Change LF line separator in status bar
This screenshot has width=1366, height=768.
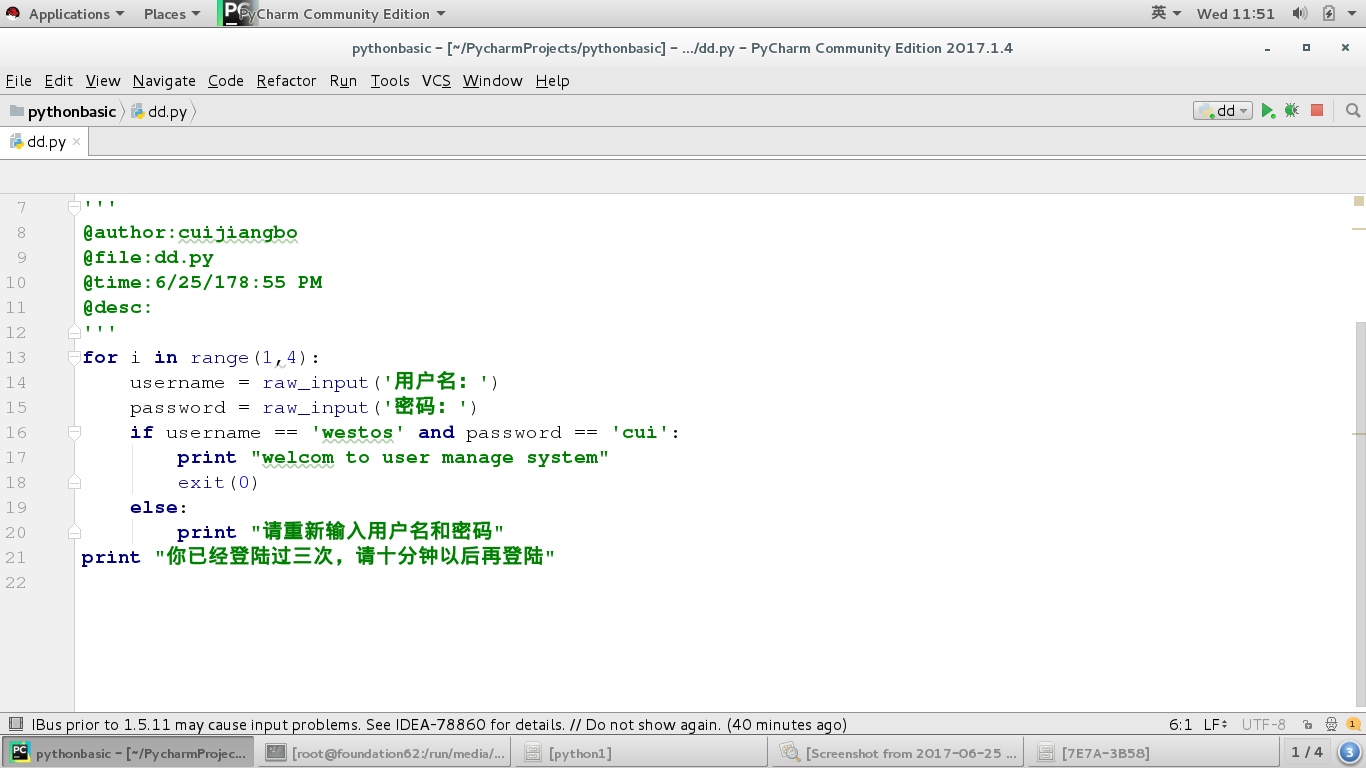click(x=1216, y=725)
